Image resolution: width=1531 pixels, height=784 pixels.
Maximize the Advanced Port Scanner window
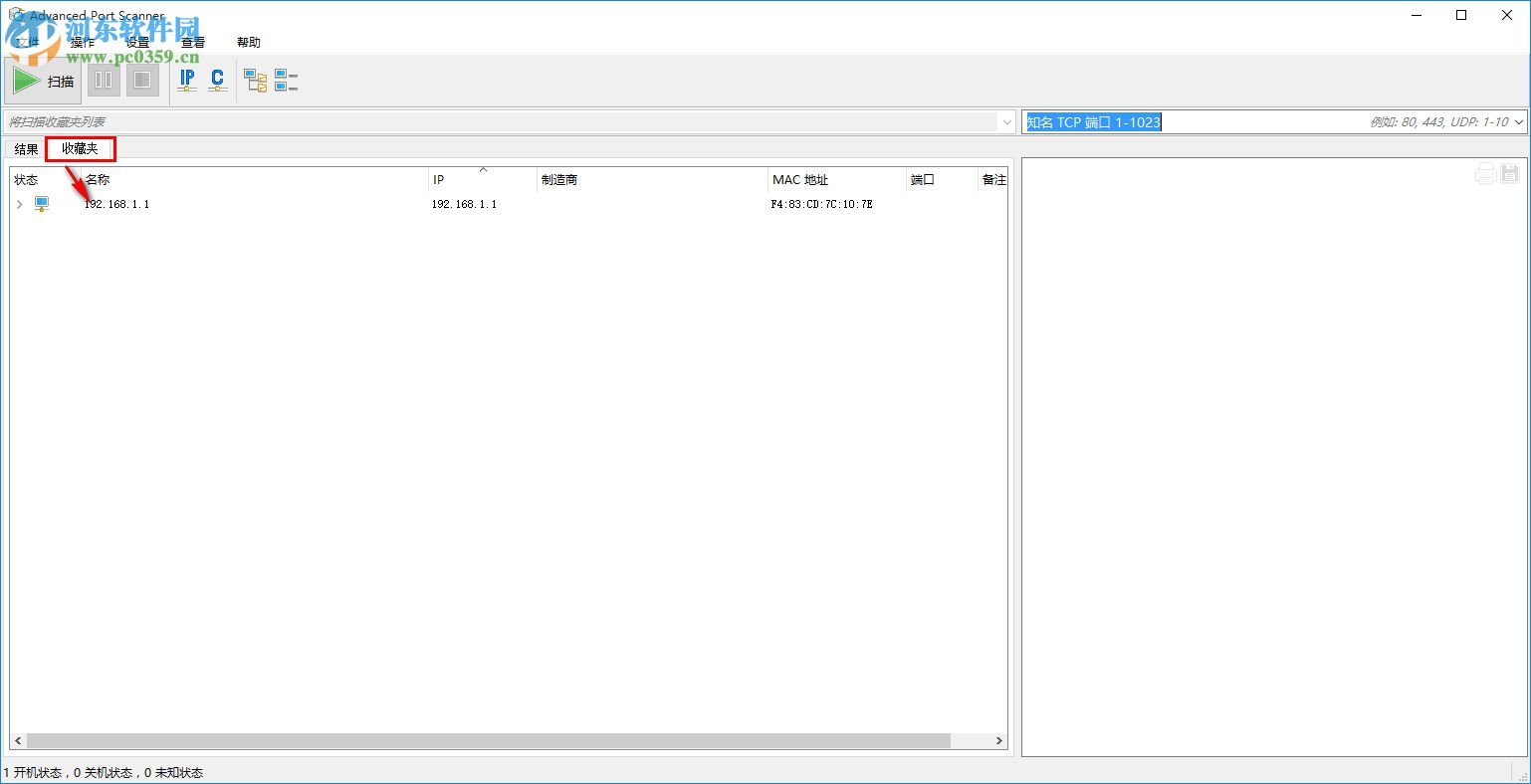1461,15
